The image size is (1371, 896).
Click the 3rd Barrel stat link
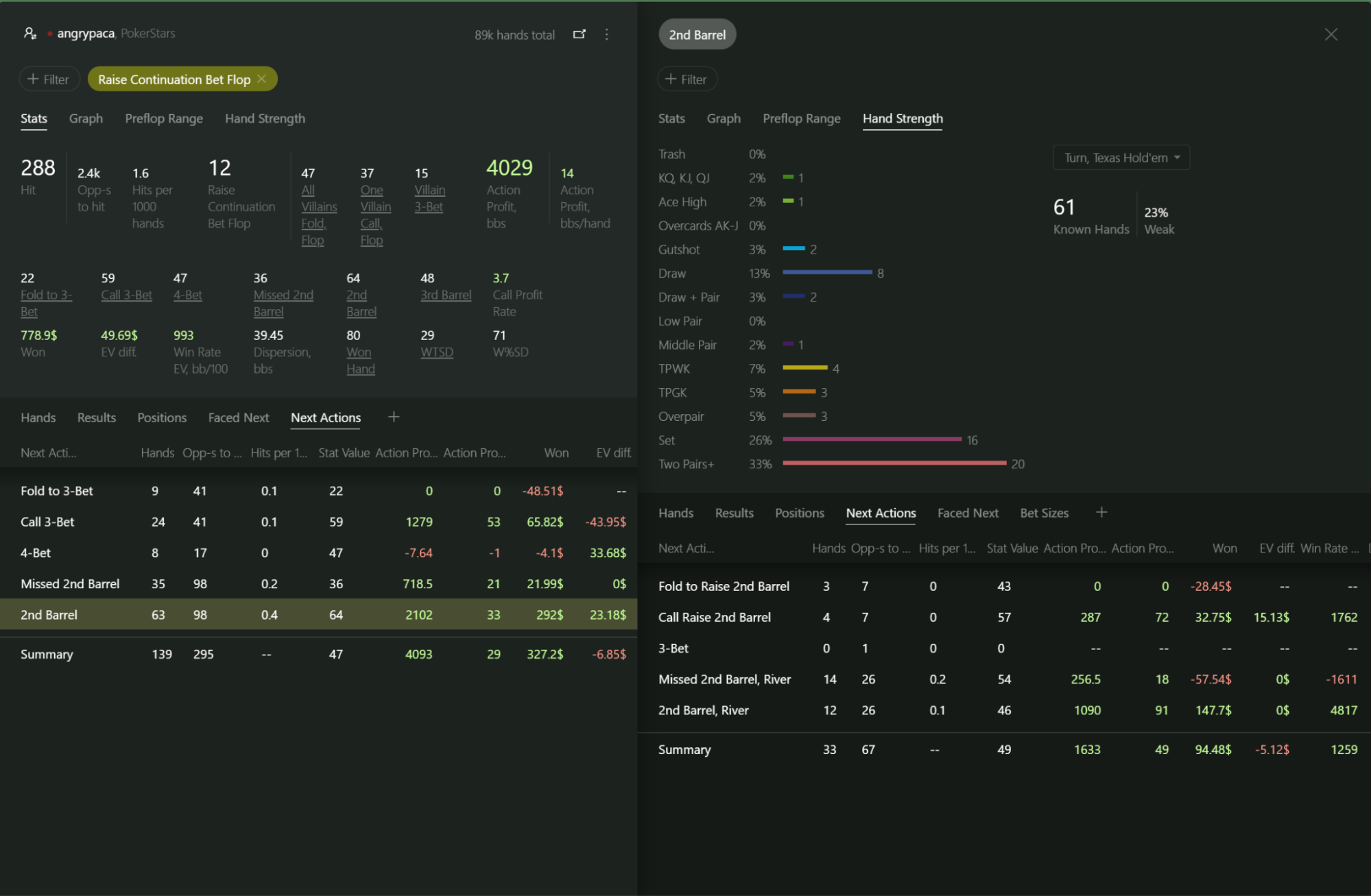click(x=446, y=295)
